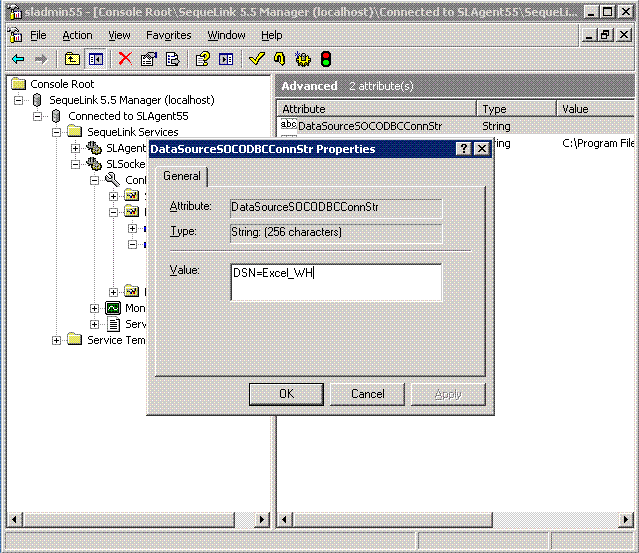
Task: Collapse the Conl wrench node
Action: coord(95,180)
